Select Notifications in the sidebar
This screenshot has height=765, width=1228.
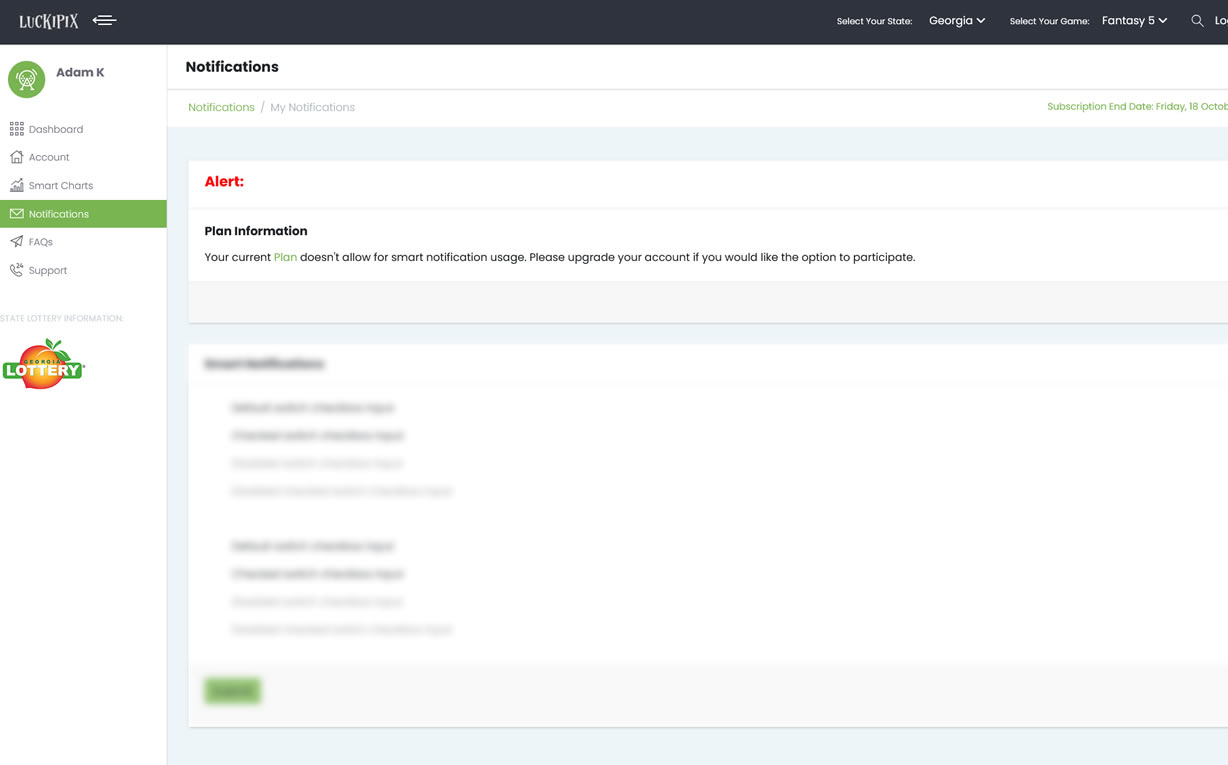[x=83, y=214]
